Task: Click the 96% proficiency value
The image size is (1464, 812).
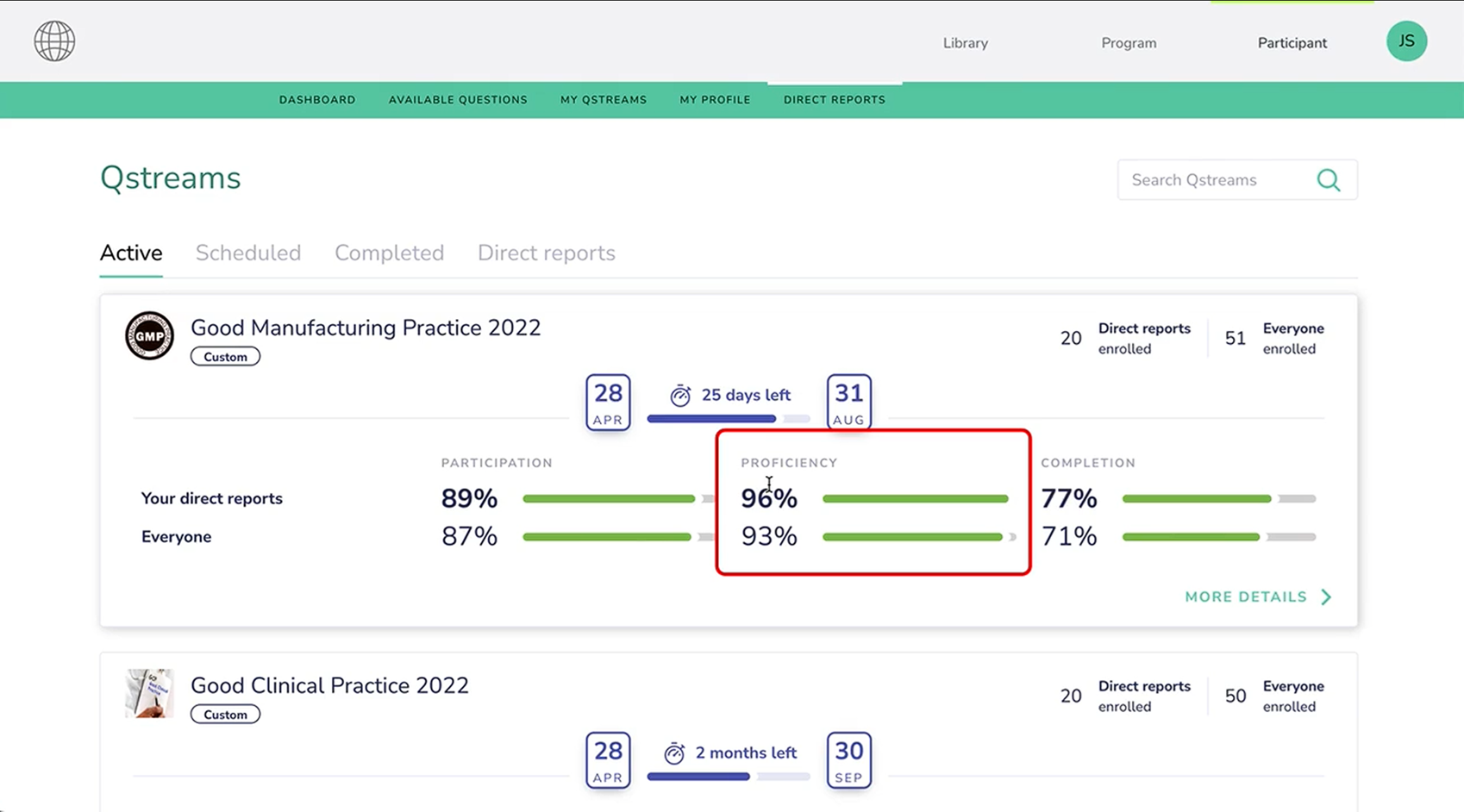Action: pyautogui.click(x=769, y=498)
